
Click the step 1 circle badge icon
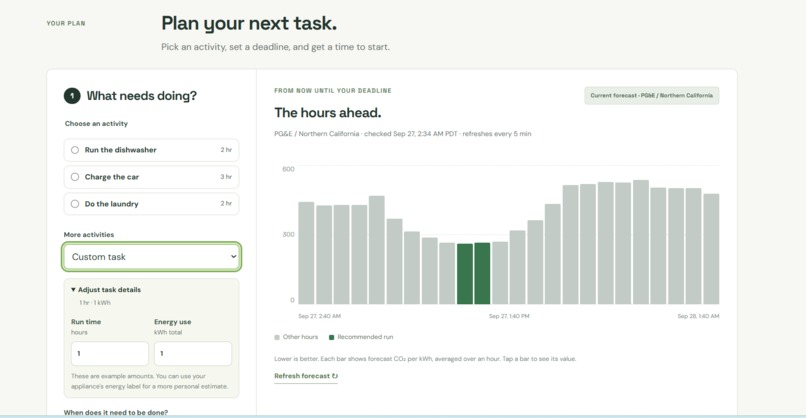(x=72, y=96)
